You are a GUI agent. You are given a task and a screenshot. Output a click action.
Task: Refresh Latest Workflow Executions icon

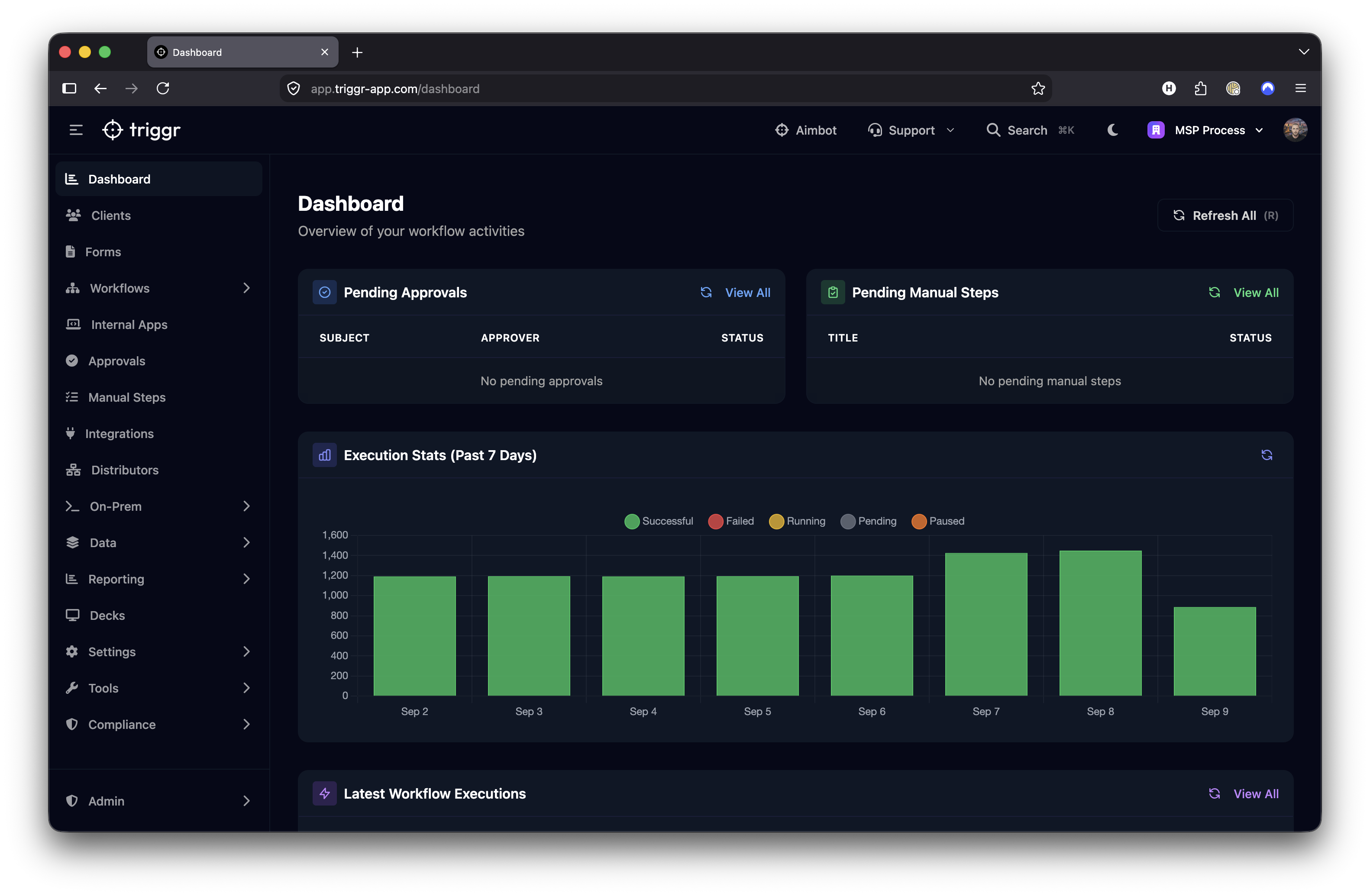pos(1214,793)
